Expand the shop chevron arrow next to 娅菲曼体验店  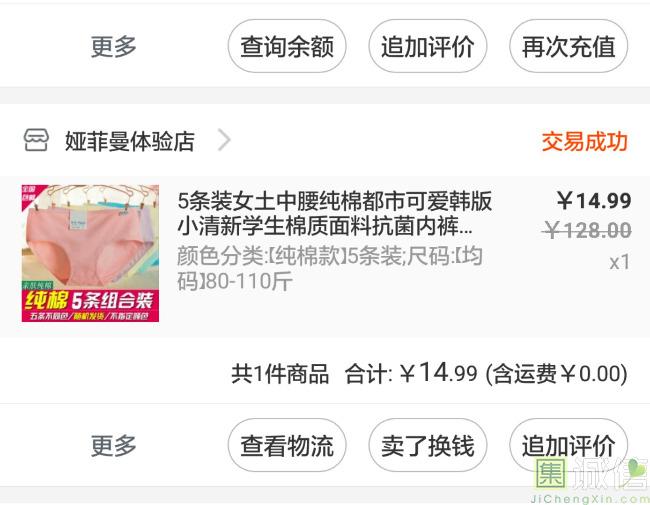coord(224,140)
